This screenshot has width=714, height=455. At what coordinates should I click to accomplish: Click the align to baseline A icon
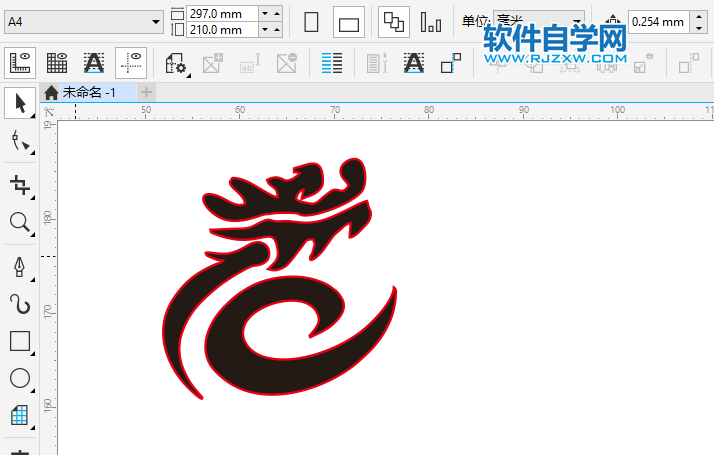414,63
